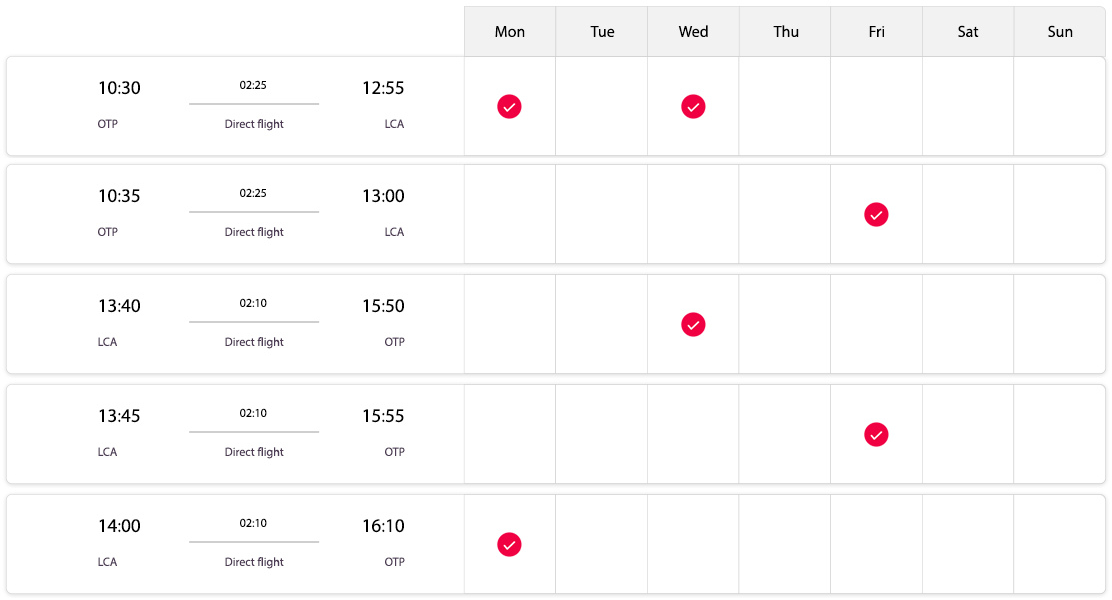The width and height of the screenshot is (1112, 600).
Task: Click the Monday checkmark for 14:00 LCA flight
Action: click(x=509, y=544)
